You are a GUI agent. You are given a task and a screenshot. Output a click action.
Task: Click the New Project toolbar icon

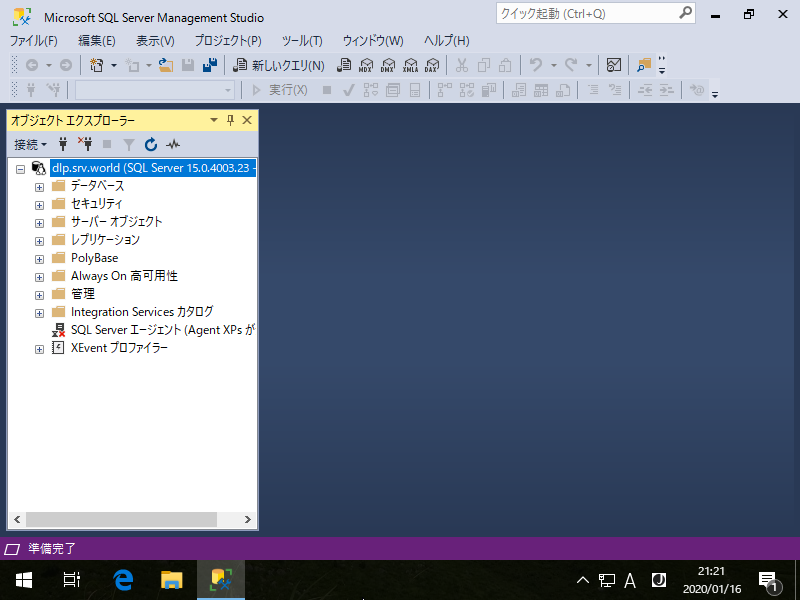96,65
